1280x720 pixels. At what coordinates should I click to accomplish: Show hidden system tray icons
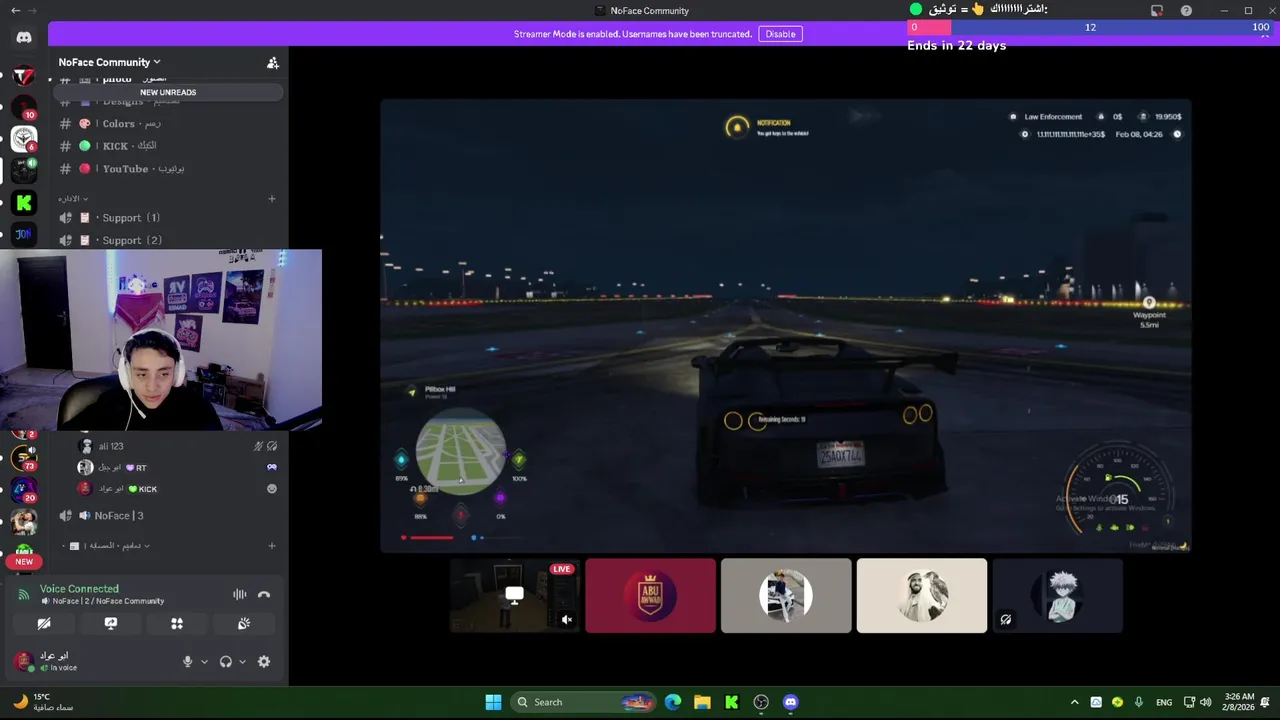(1074, 702)
